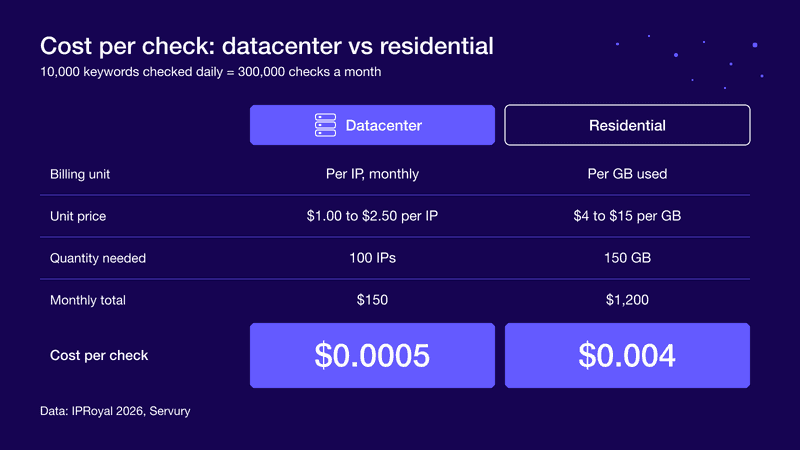Click the Data: IPRoyal 2026, Servury source note
The image size is (800, 450).
click(x=115, y=411)
